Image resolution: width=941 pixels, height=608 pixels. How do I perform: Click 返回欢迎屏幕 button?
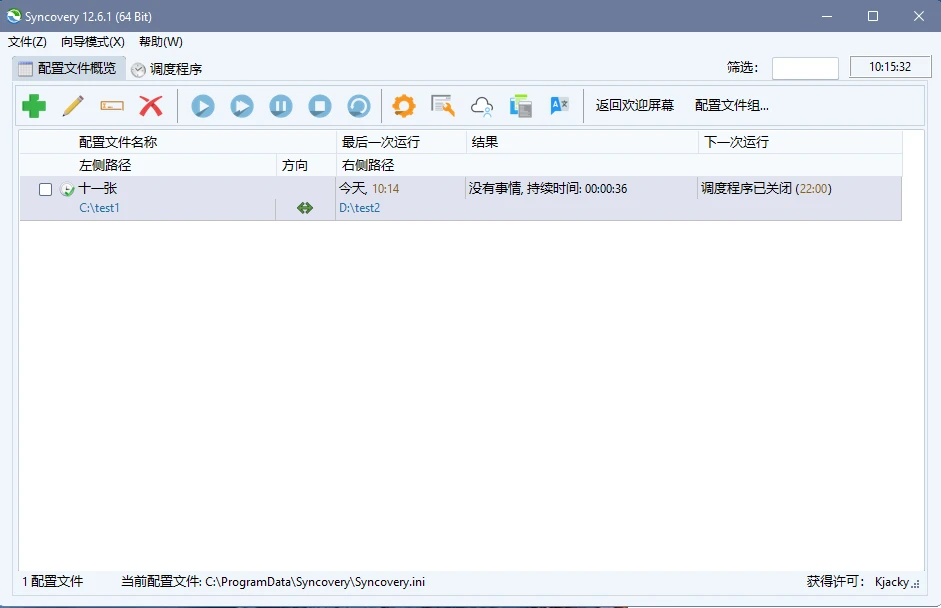(634, 106)
